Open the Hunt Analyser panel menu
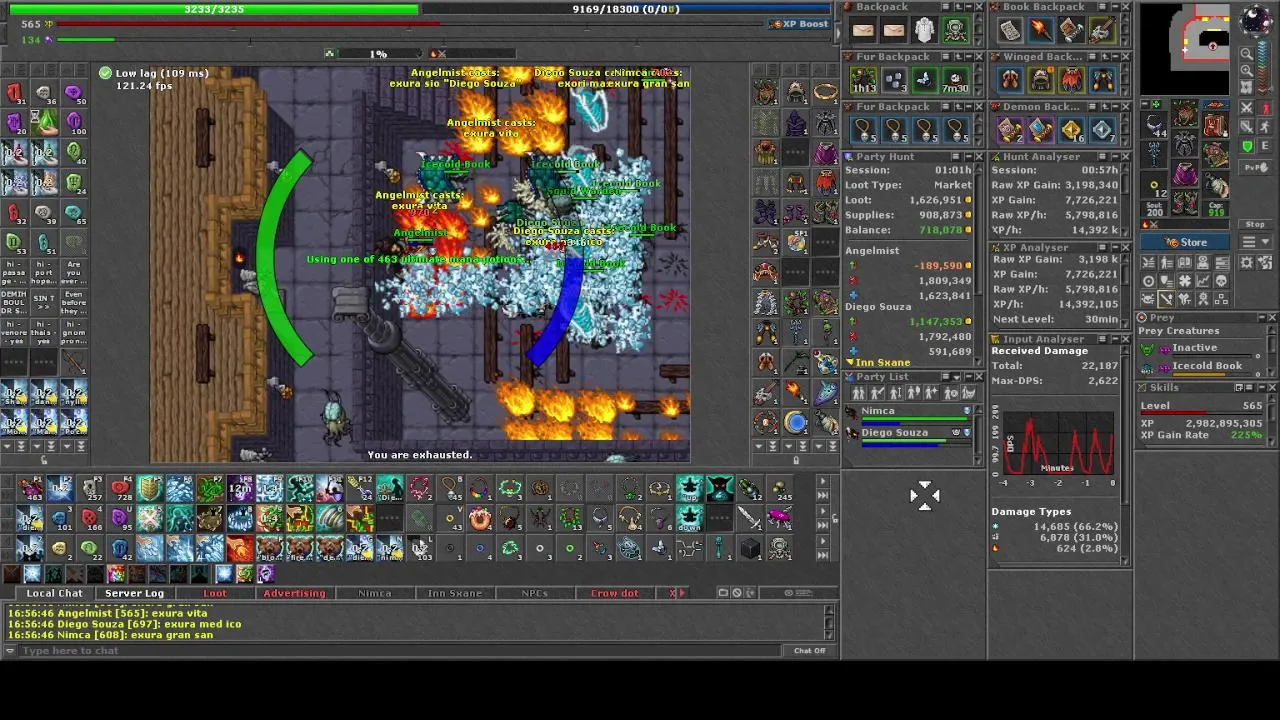 1102,156
